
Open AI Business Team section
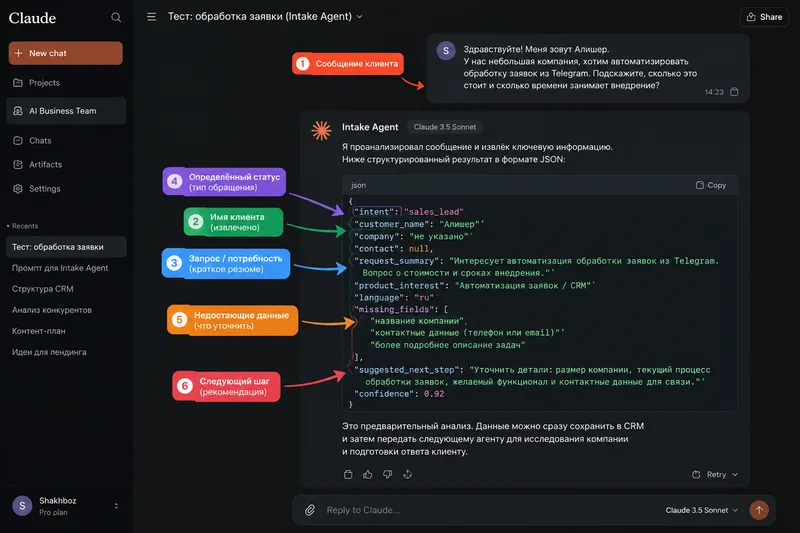66,111
